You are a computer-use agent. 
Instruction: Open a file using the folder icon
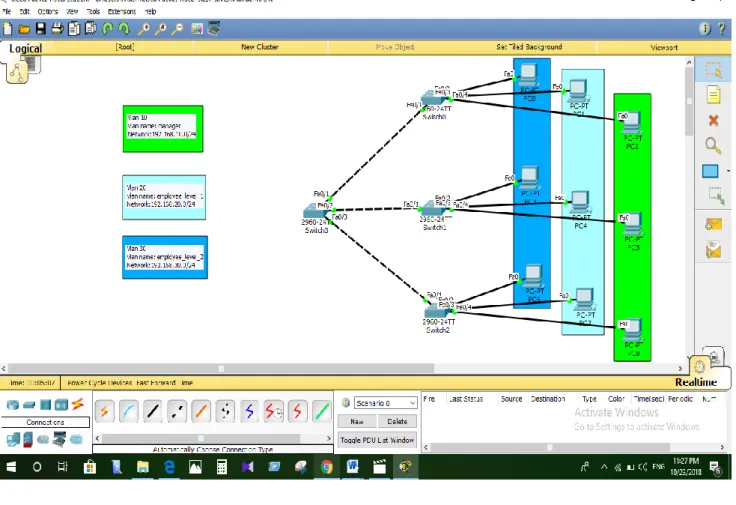click(24, 30)
